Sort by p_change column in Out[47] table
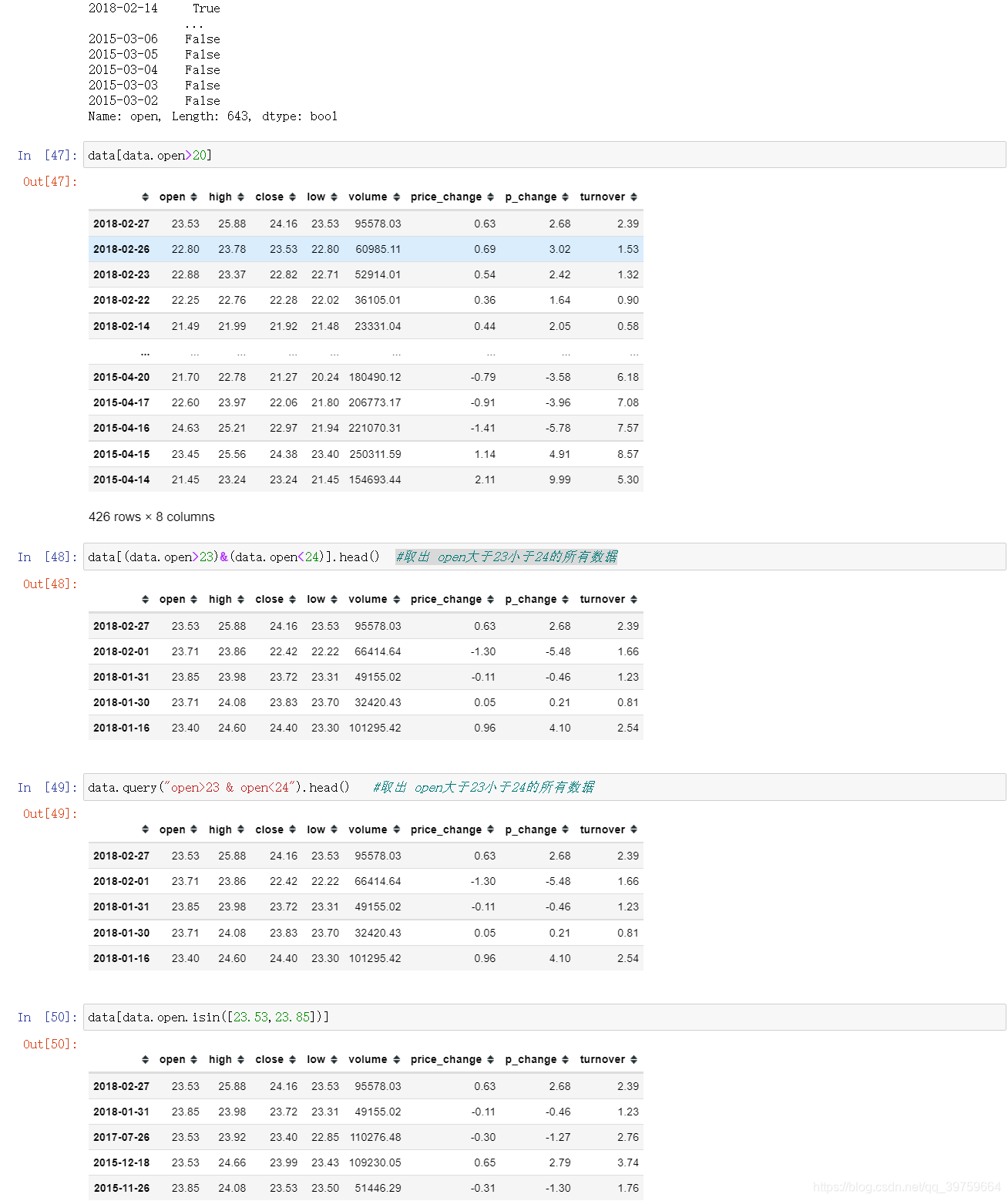1008x1201 pixels. (x=565, y=197)
